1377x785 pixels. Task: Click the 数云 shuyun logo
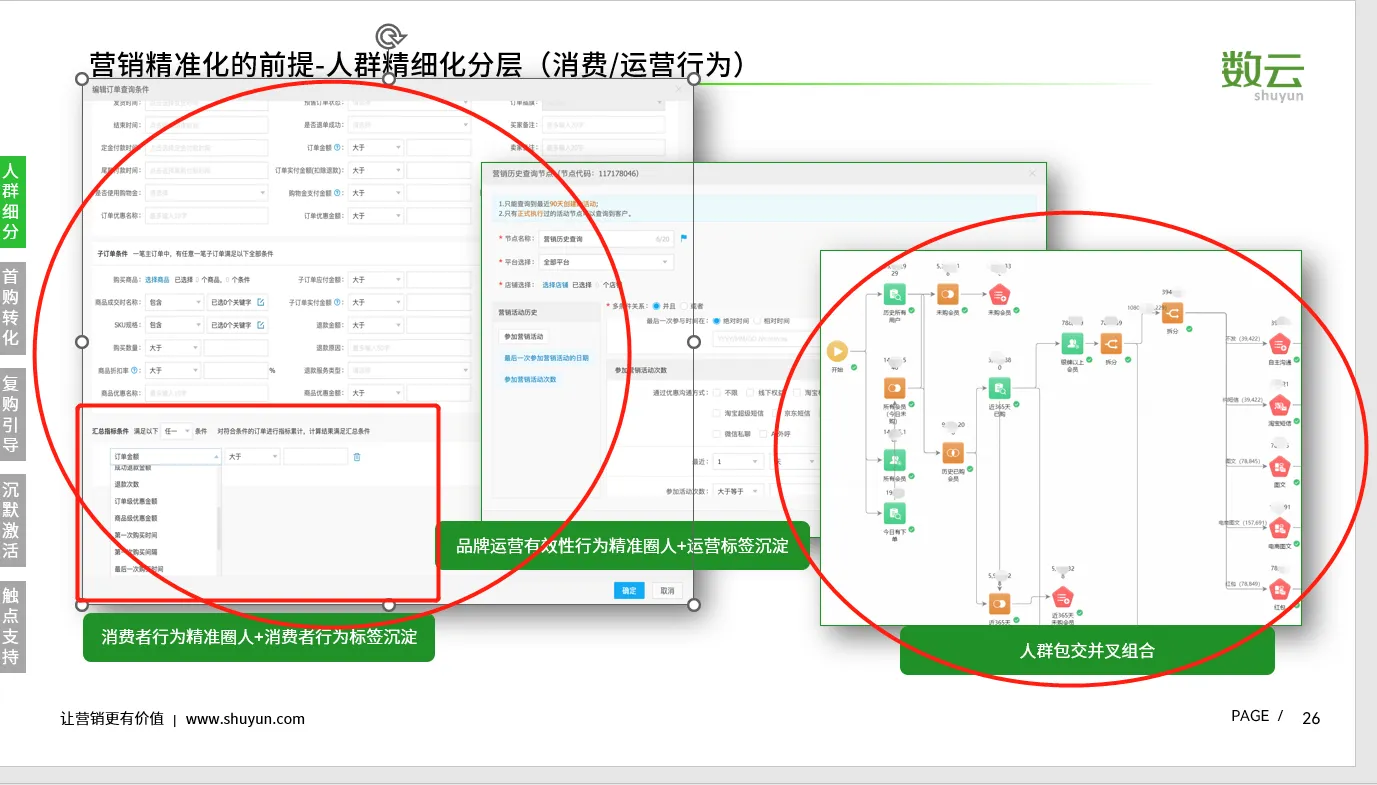coord(1263,76)
